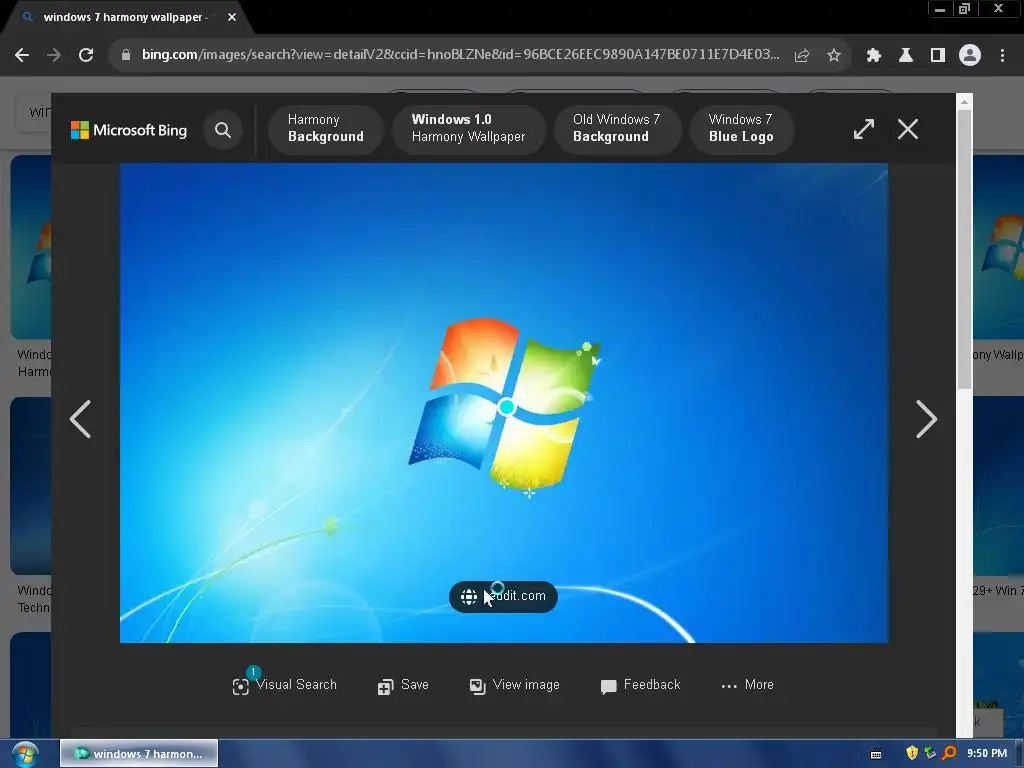The width and height of the screenshot is (1024, 768).
Task: Click the browser forward arrow
Action: click(x=54, y=56)
